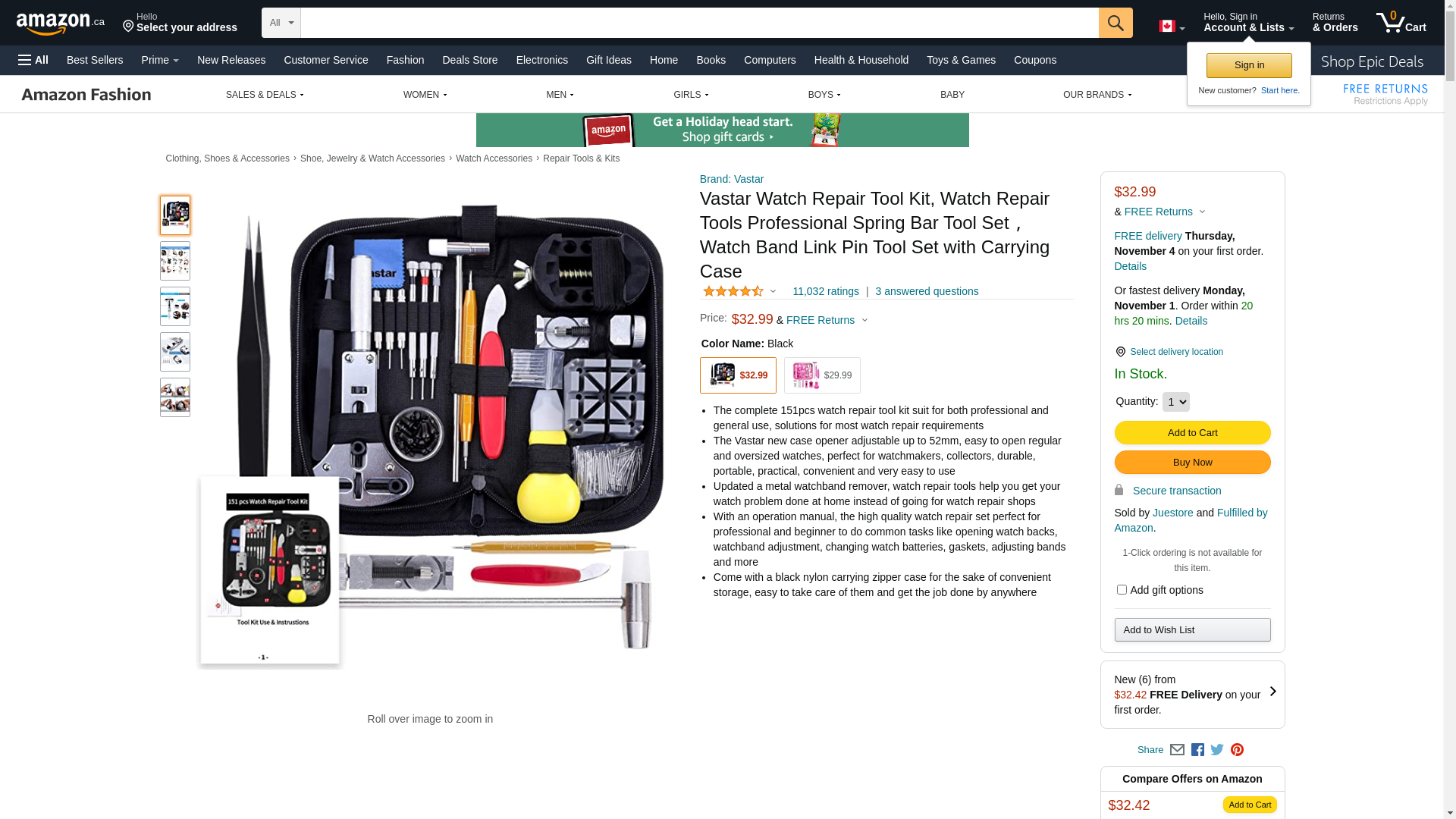This screenshot has width=1456, height=819.
Task: Check the Add gift options box
Action: point(1122,589)
